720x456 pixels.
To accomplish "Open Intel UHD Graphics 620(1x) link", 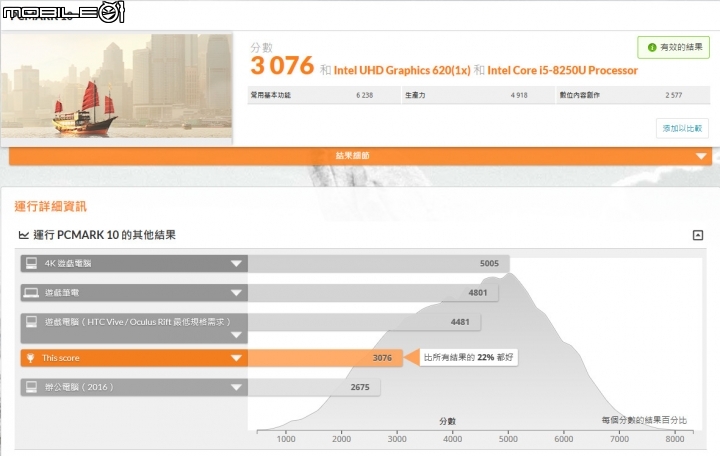I will click(x=402, y=70).
